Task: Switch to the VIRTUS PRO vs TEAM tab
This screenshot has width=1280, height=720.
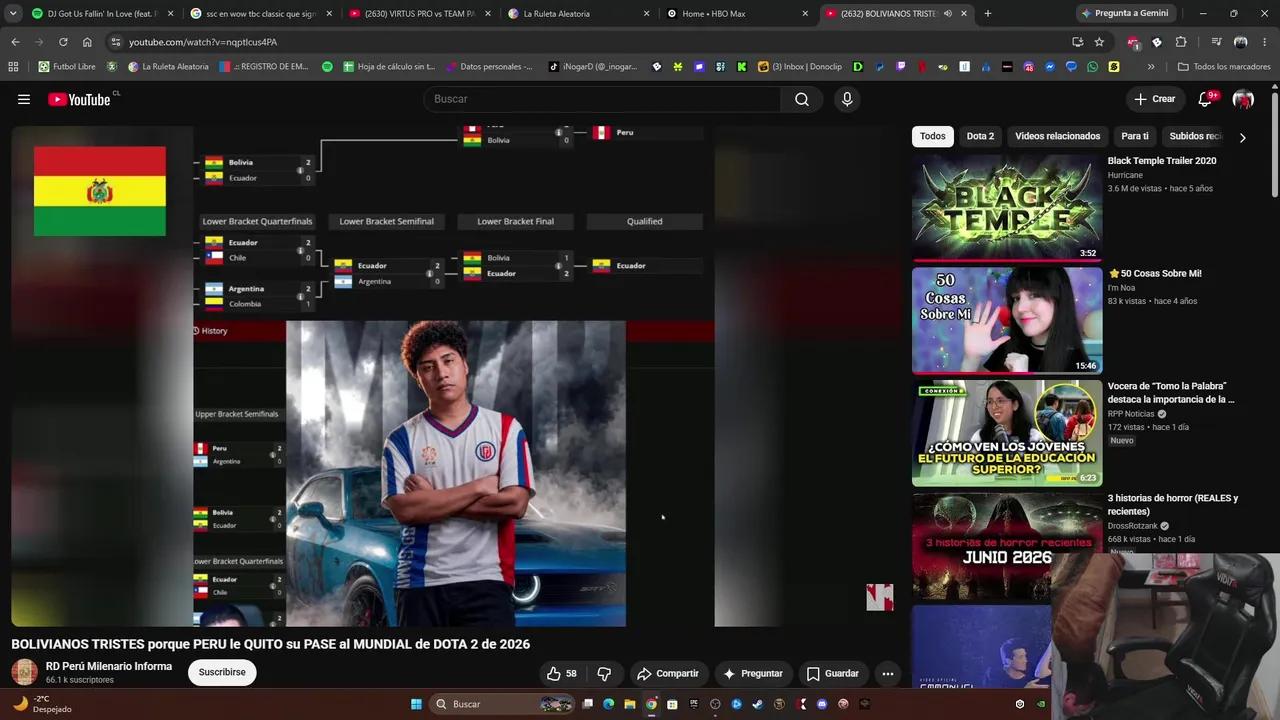Action: 419,14
